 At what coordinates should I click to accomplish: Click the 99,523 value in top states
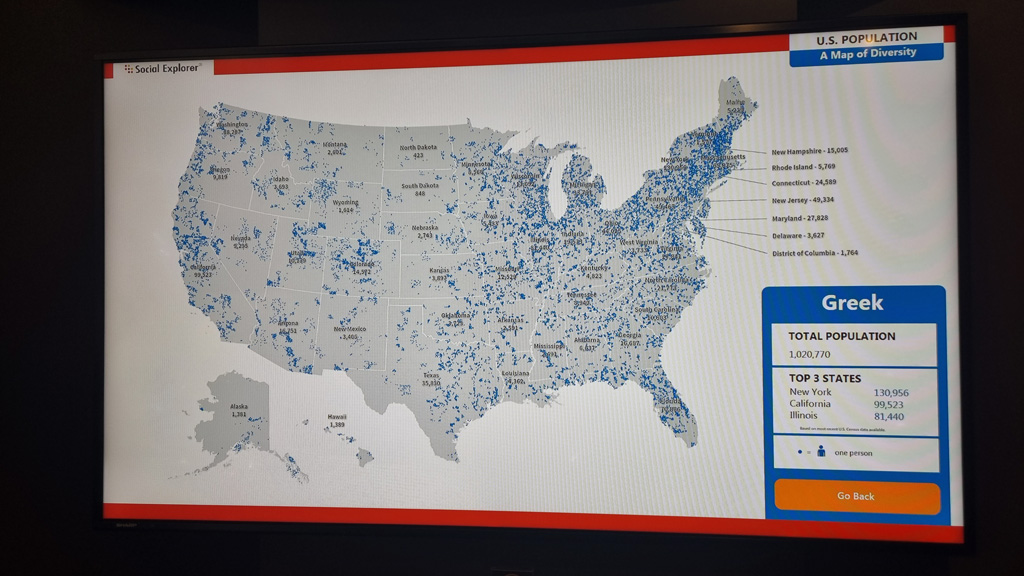pos(889,405)
